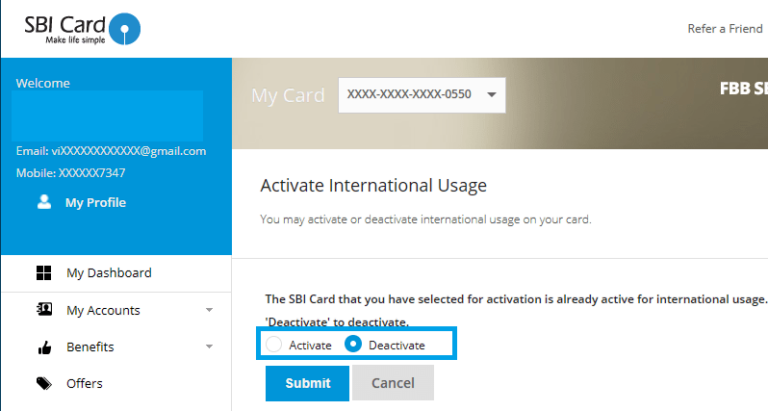Click the Benefits thumbs-up icon
Screen dimensions: 768x411
click(44, 347)
